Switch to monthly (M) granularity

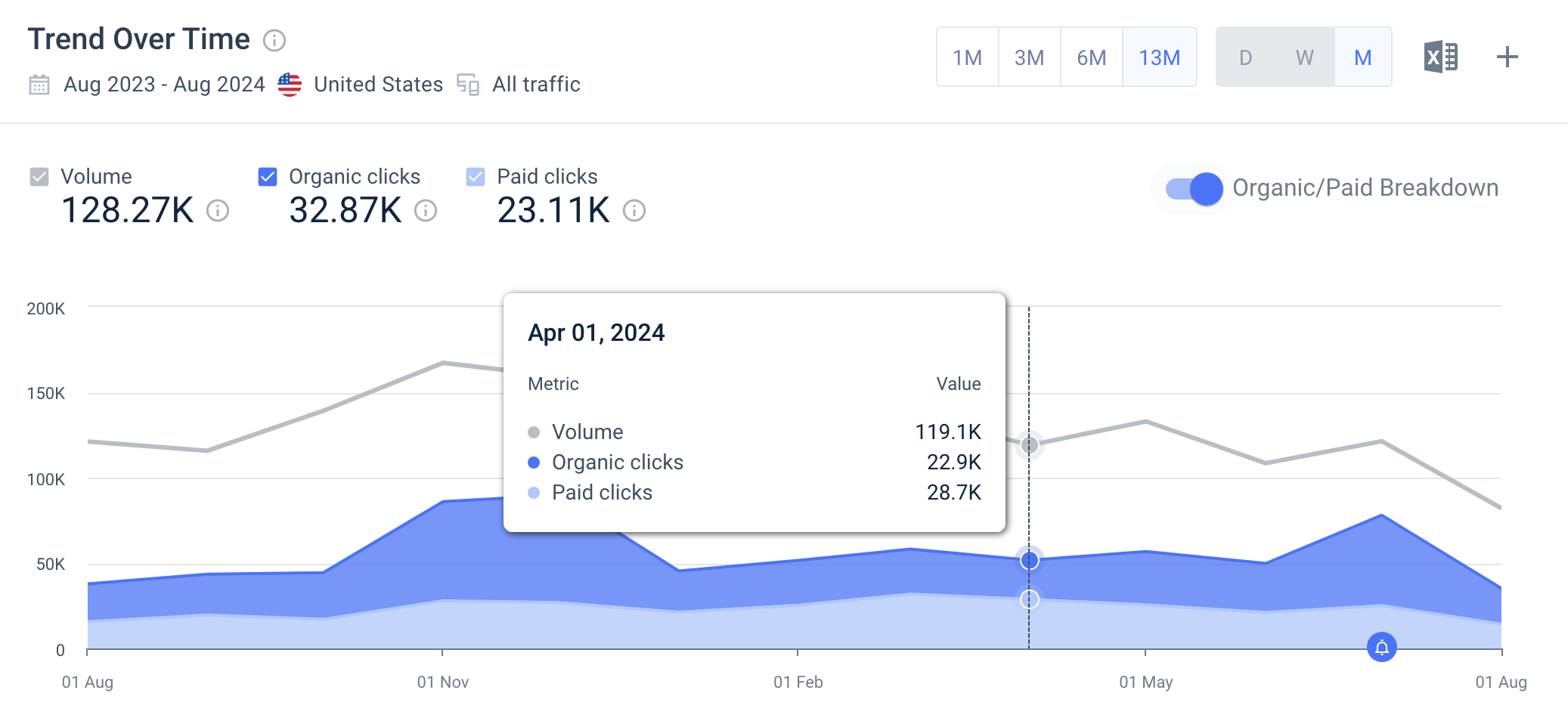[x=1363, y=57]
